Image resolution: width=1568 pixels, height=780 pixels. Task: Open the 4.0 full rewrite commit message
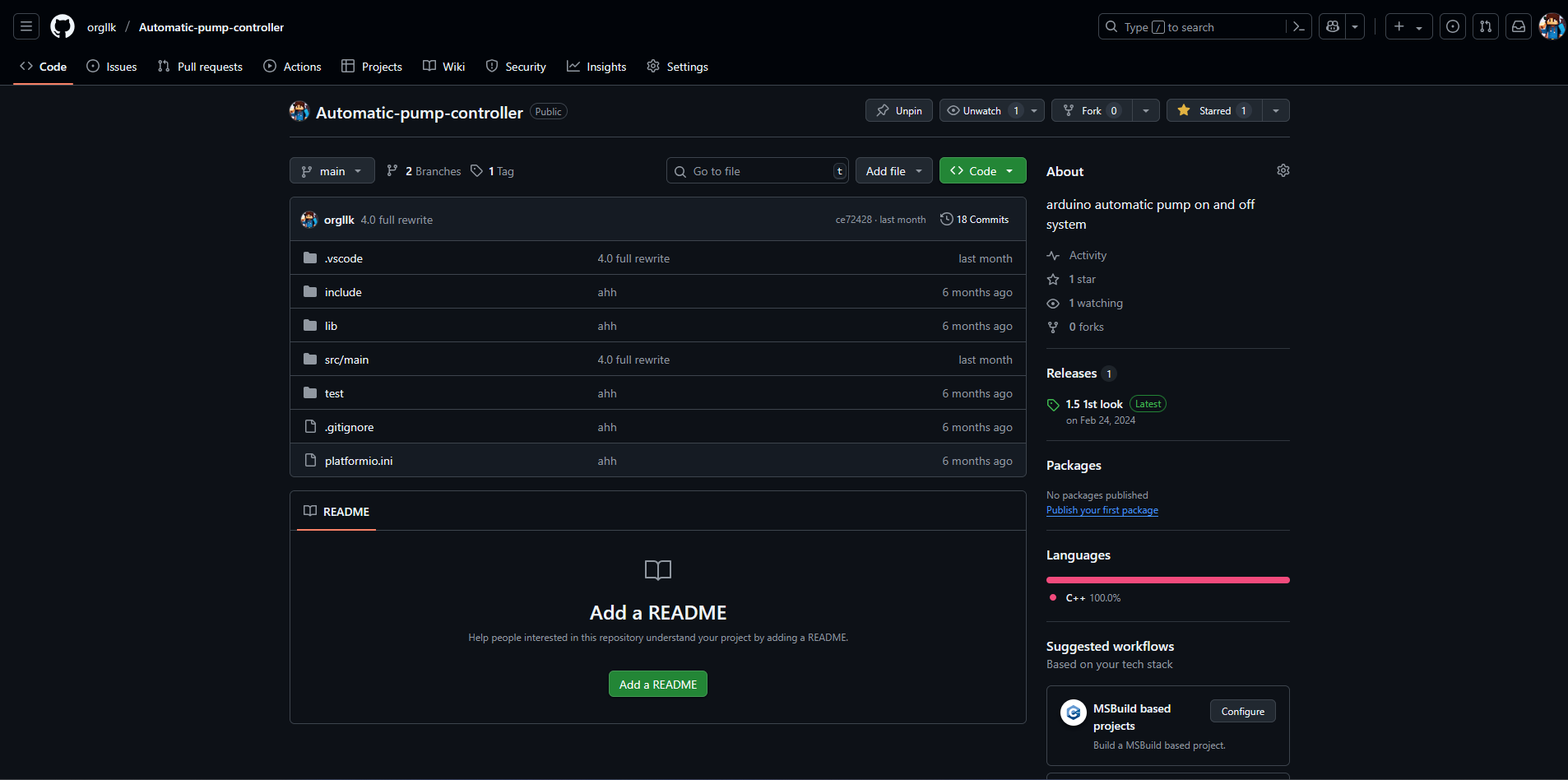click(397, 220)
